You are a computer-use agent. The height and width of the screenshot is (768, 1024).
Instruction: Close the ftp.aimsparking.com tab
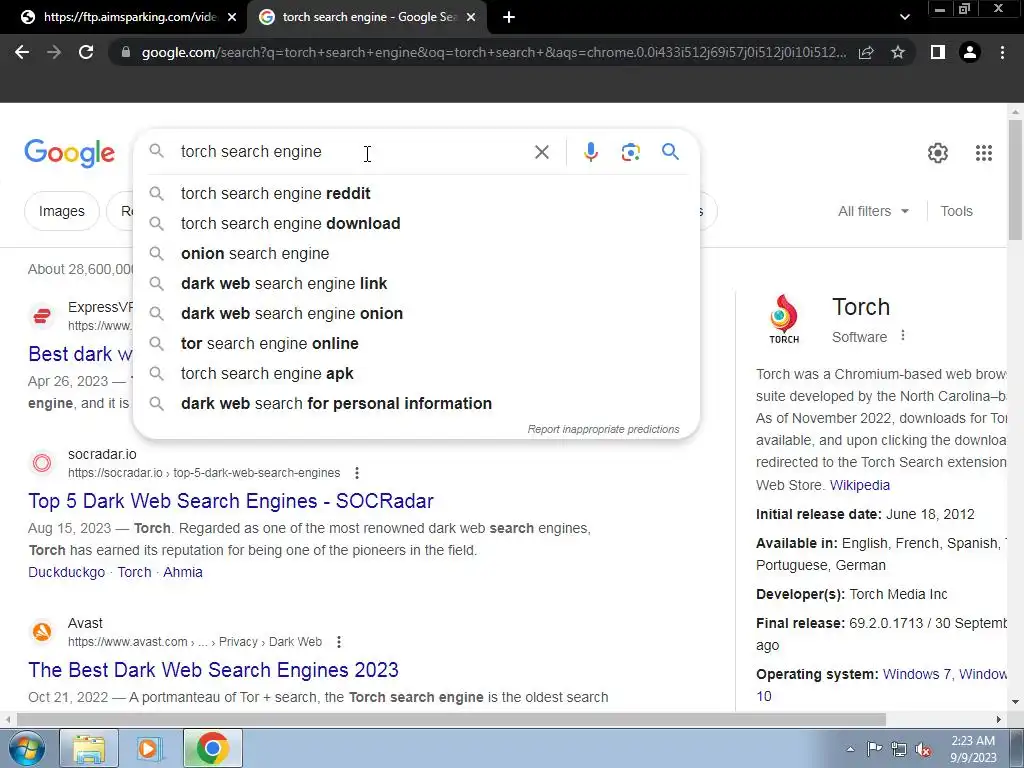[232, 17]
